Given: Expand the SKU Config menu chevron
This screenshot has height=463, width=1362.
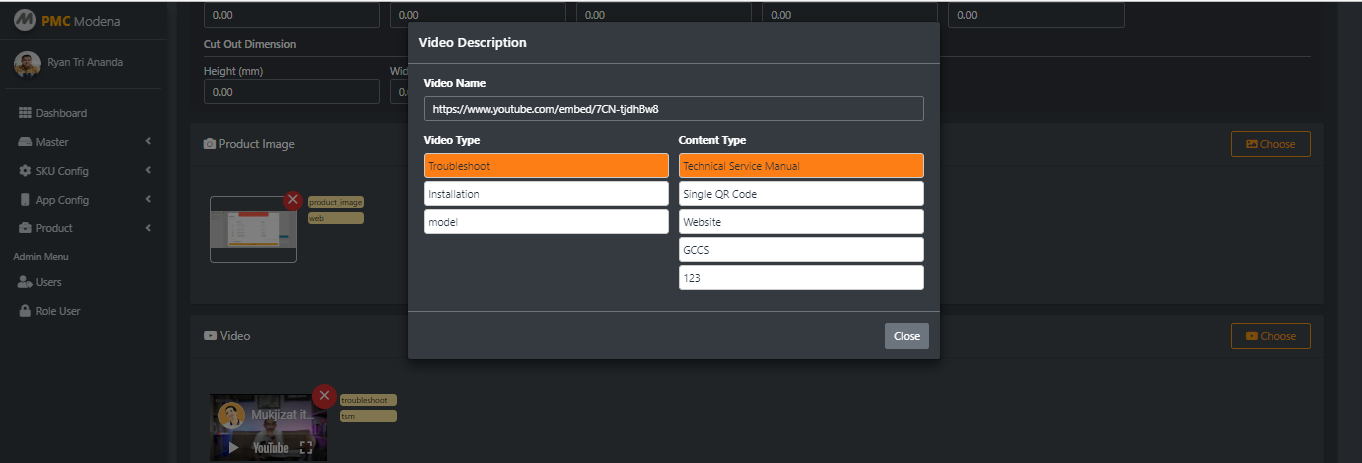Looking at the screenshot, I should (x=148, y=171).
